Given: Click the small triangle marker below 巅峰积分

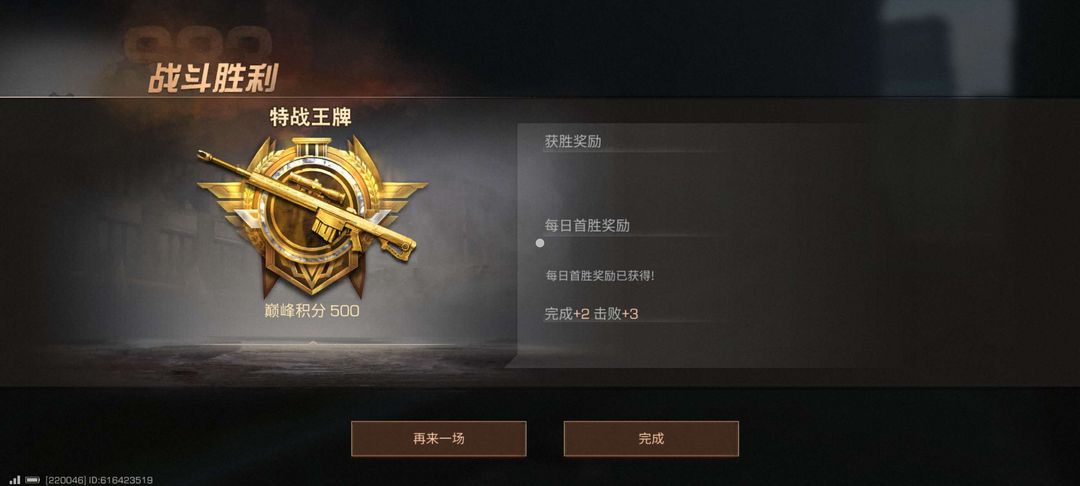Looking at the screenshot, I should 312,342.
